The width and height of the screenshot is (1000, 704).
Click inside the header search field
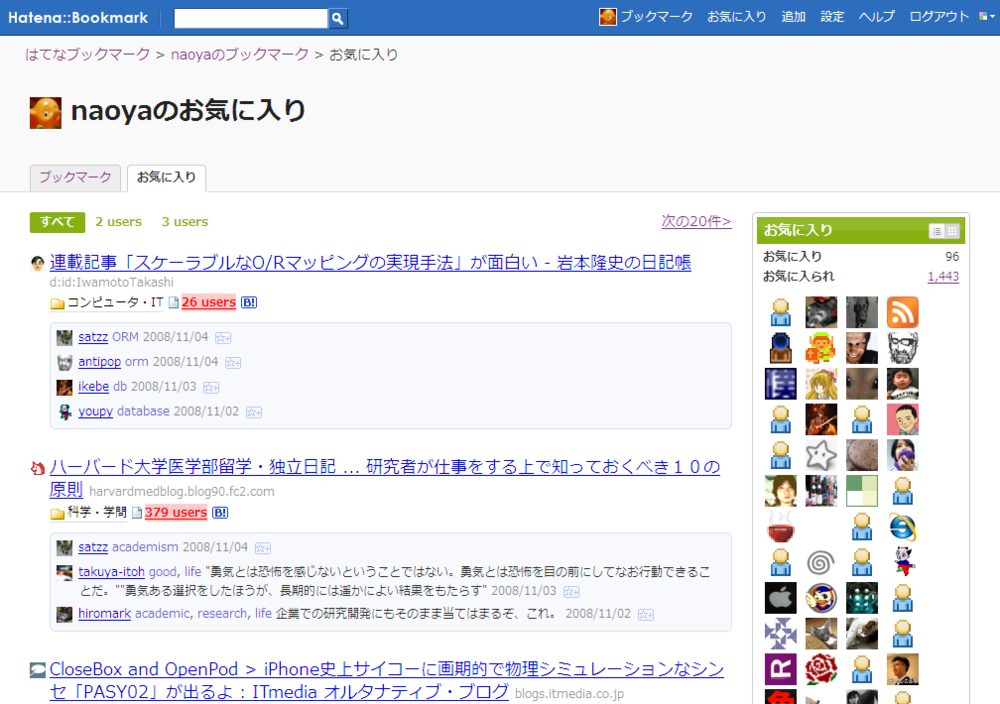point(251,18)
